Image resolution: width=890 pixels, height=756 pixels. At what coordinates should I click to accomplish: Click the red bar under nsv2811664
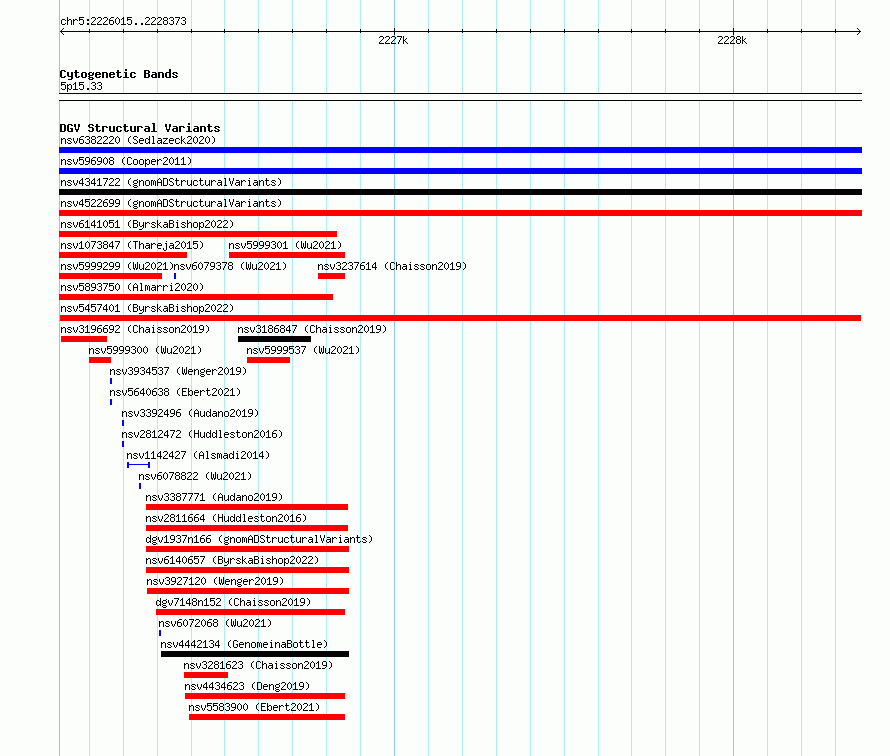(247, 528)
